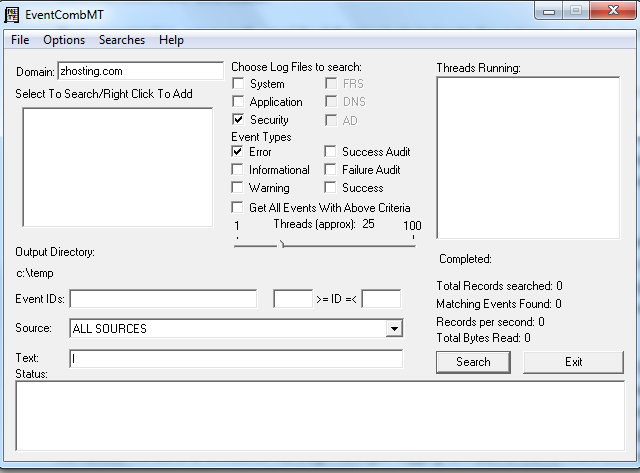Viewport: 640px width, 473px height.
Task: Click the Threads slider handle
Action: 282,244
